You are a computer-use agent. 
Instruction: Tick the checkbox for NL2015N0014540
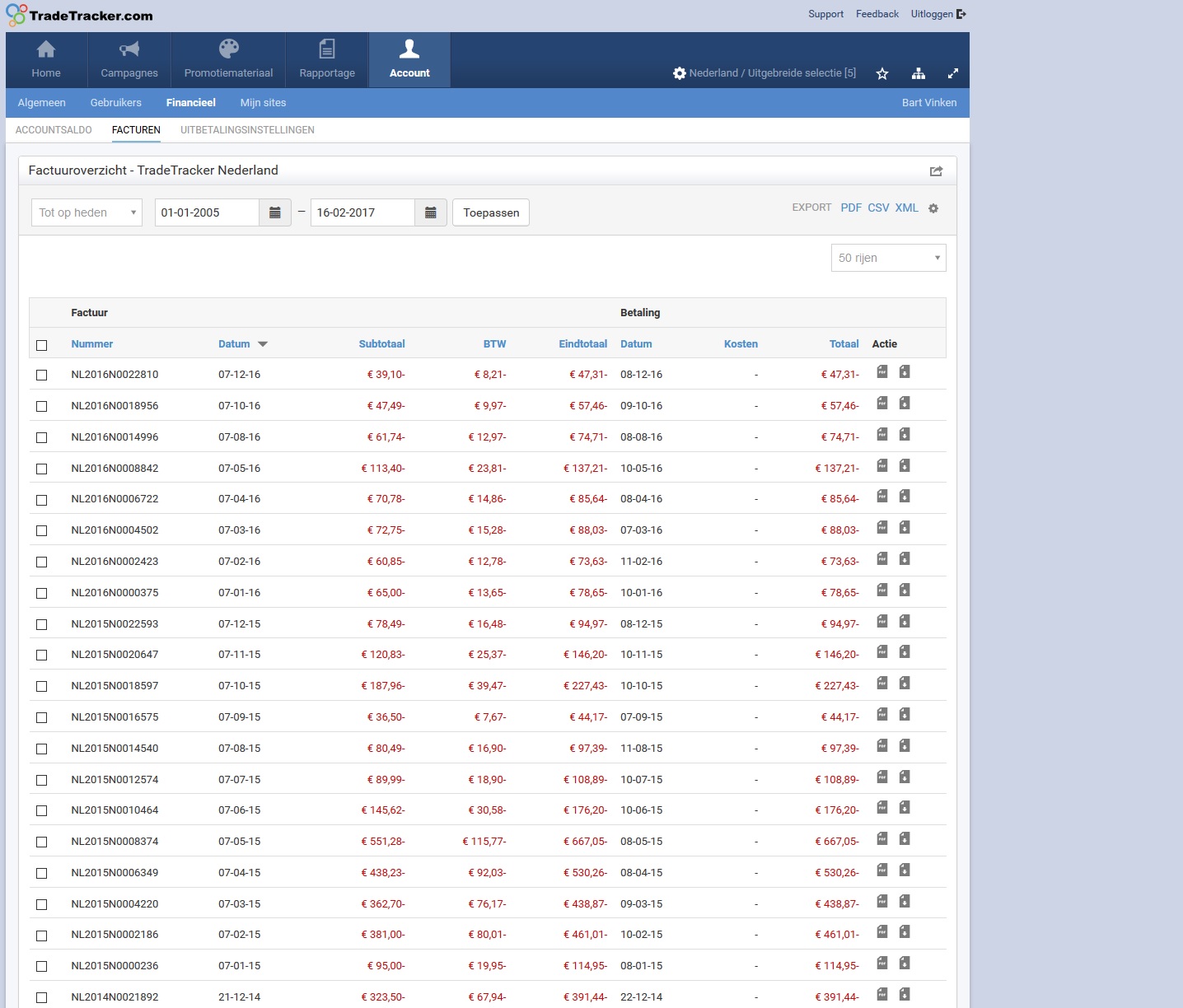click(42, 749)
